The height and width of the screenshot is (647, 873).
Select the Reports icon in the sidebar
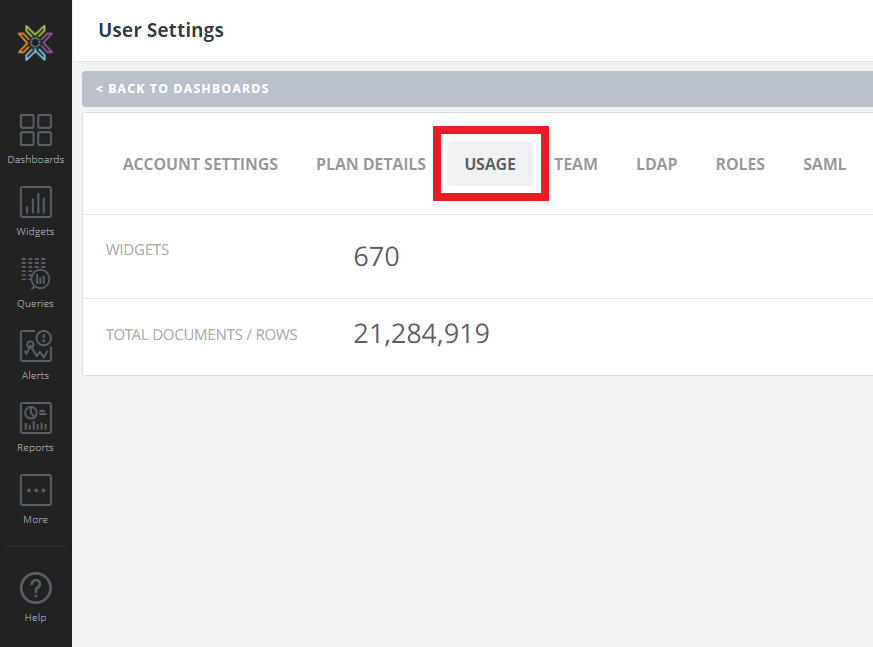pyautogui.click(x=36, y=426)
